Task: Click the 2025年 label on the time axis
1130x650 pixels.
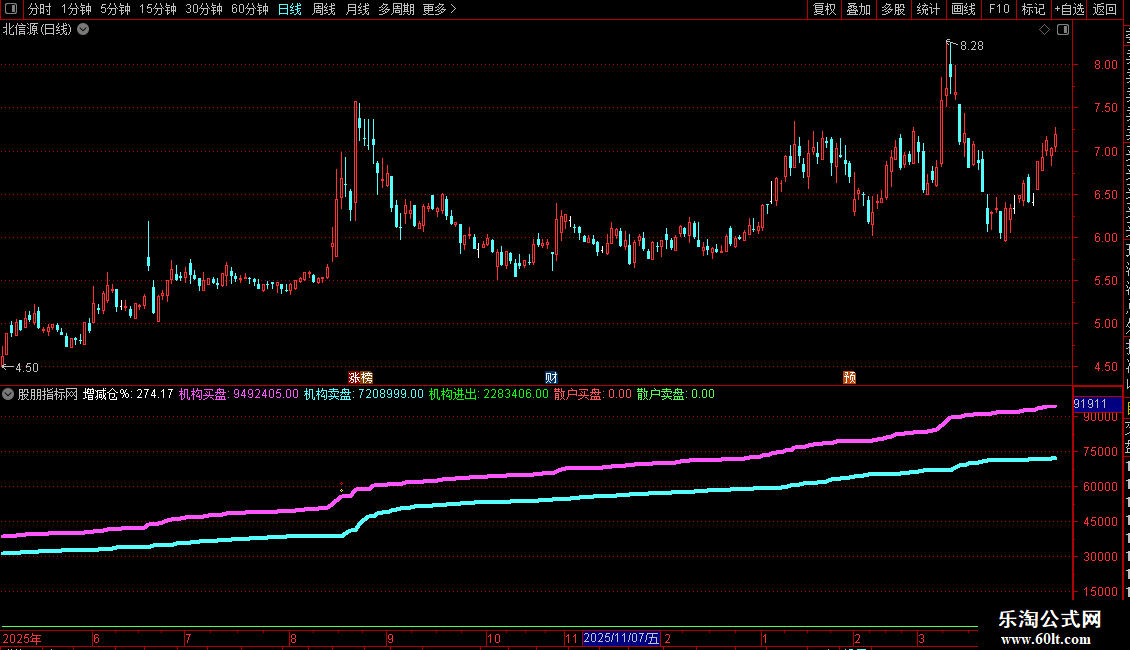Action: 22,639
